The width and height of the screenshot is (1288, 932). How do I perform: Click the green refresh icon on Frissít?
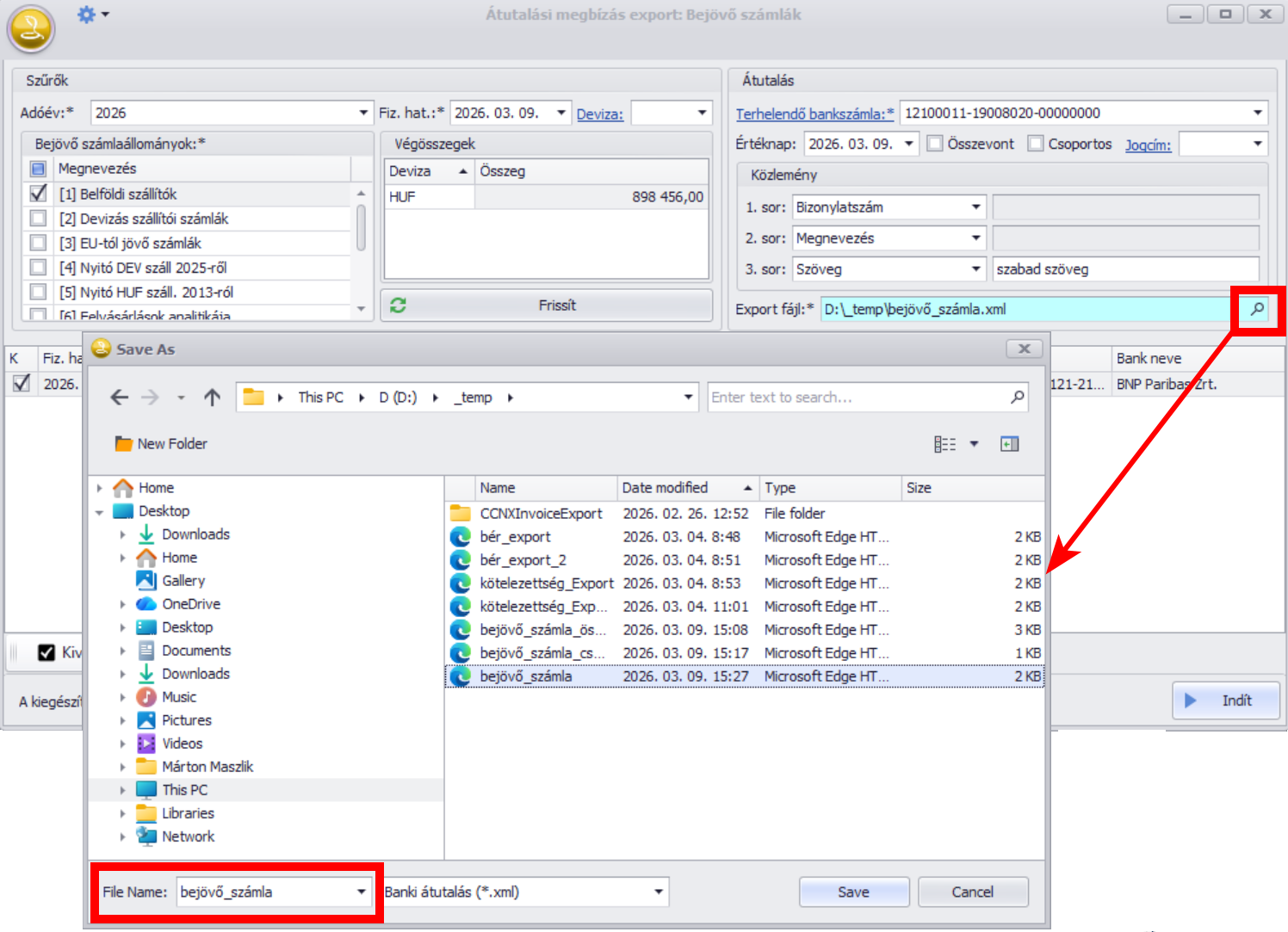398,306
